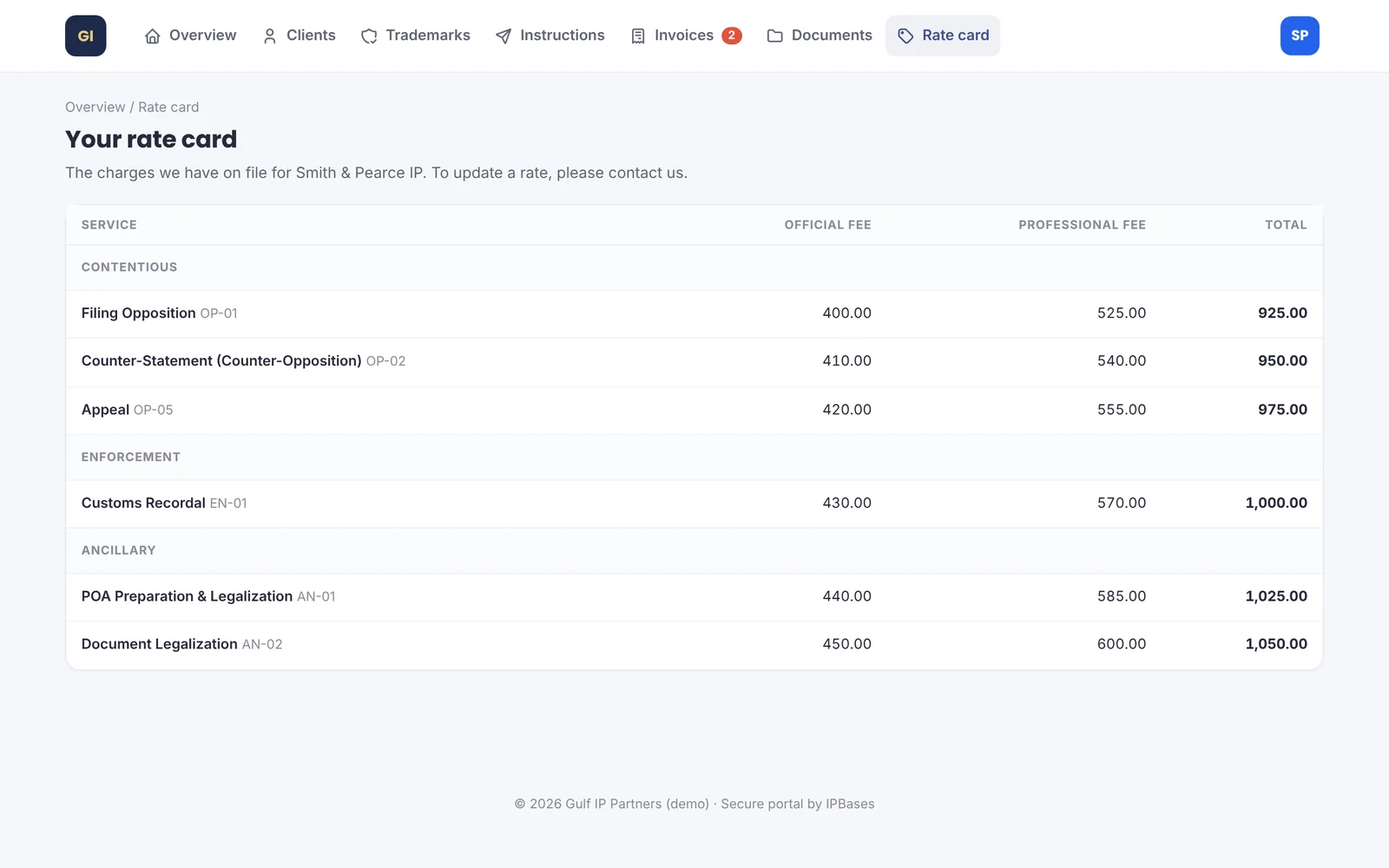Switch to the Trademarks tab

coord(428,36)
